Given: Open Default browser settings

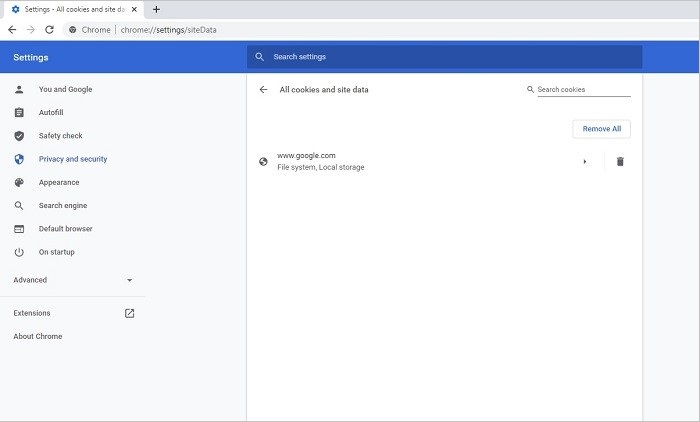Looking at the screenshot, I should (65, 229).
